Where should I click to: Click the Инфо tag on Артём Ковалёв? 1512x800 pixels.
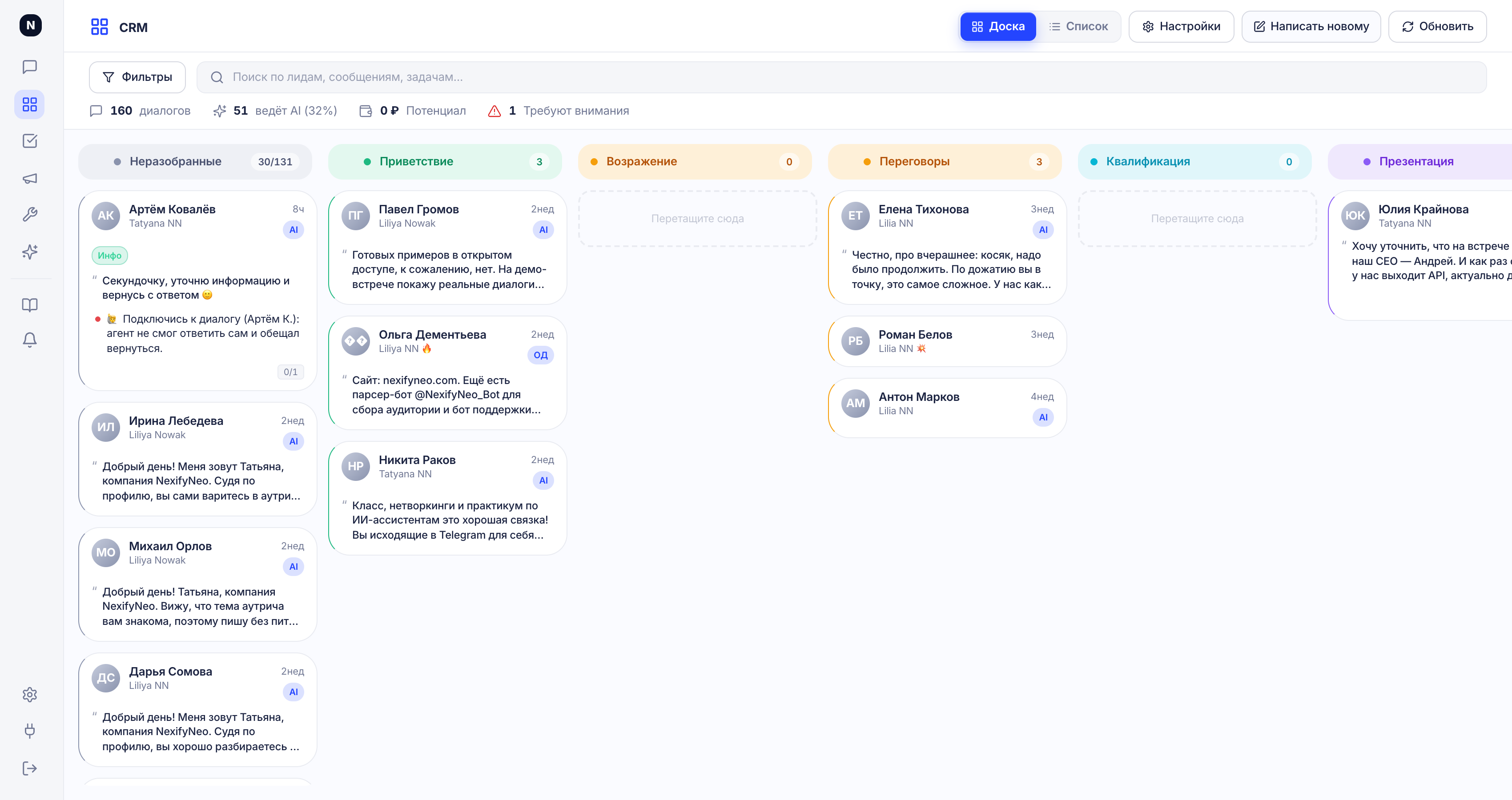pos(110,256)
